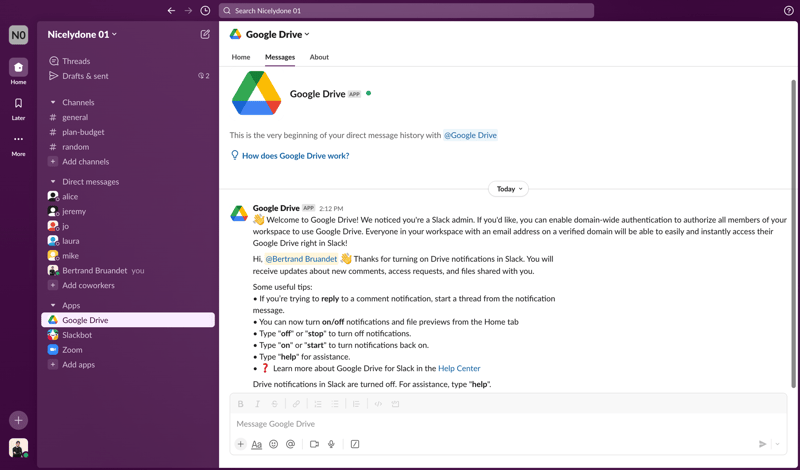Focus the Message Google Drive input

[508, 424]
